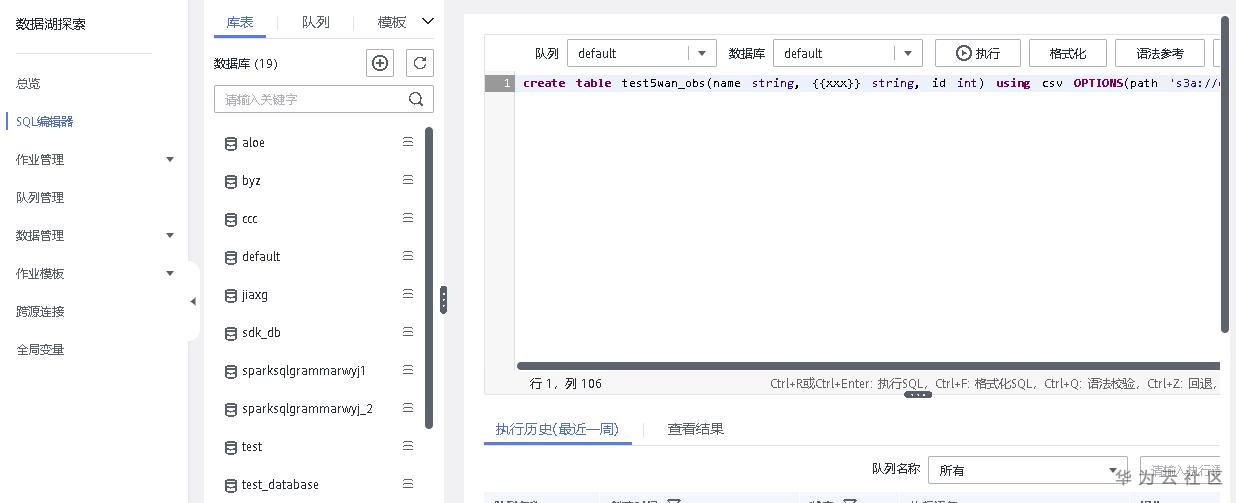Screen dimensions: 1236x503
Task: Click the 格式化 button
Action: pos(1067,53)
